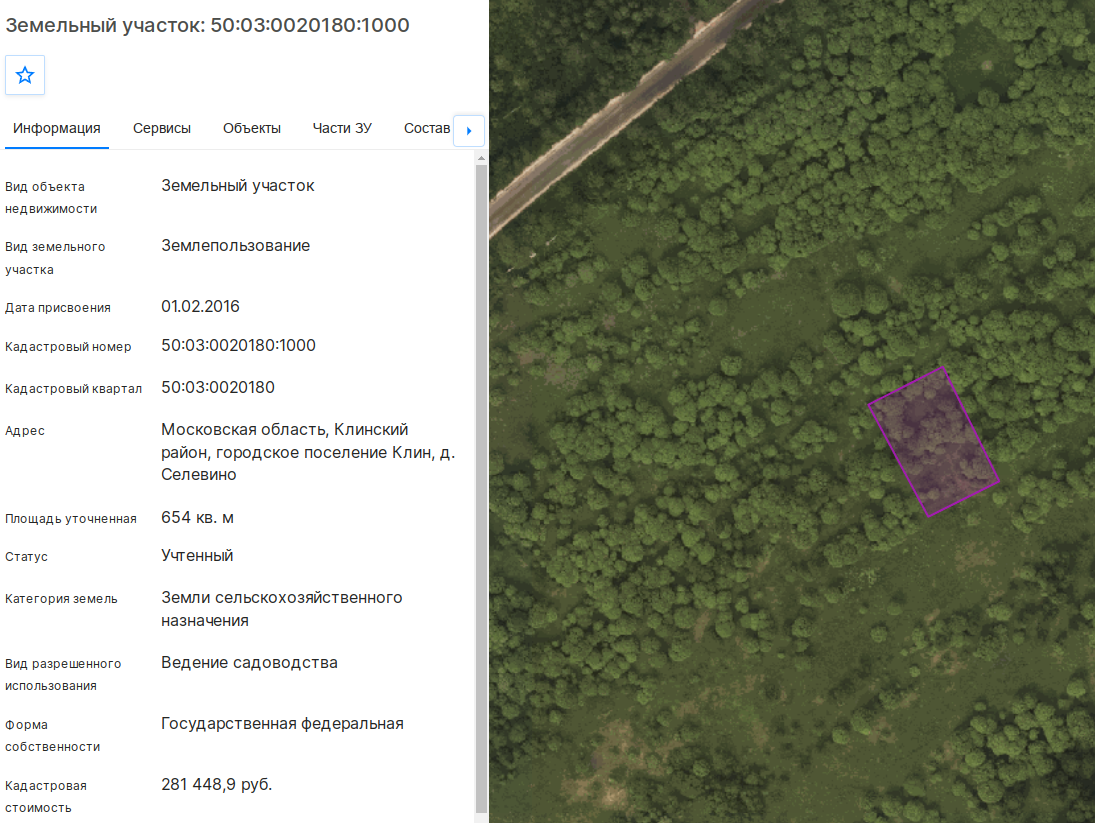Viewport: 1095px width, 823px height.
Task: Select the label Кадастровый номер
Action: [68, 347]
